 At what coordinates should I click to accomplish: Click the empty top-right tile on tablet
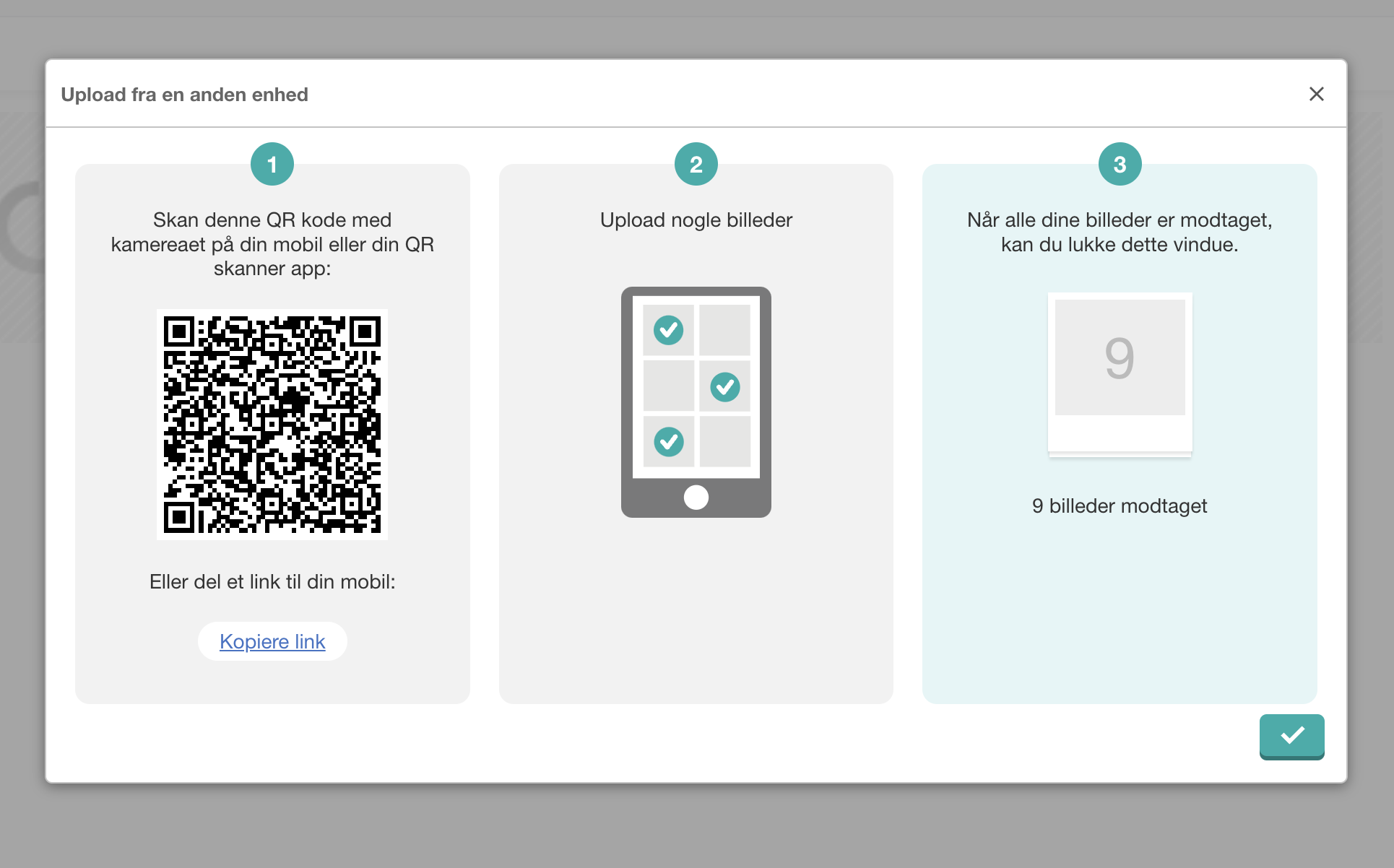pyautogui.click(x=724, y=330)
